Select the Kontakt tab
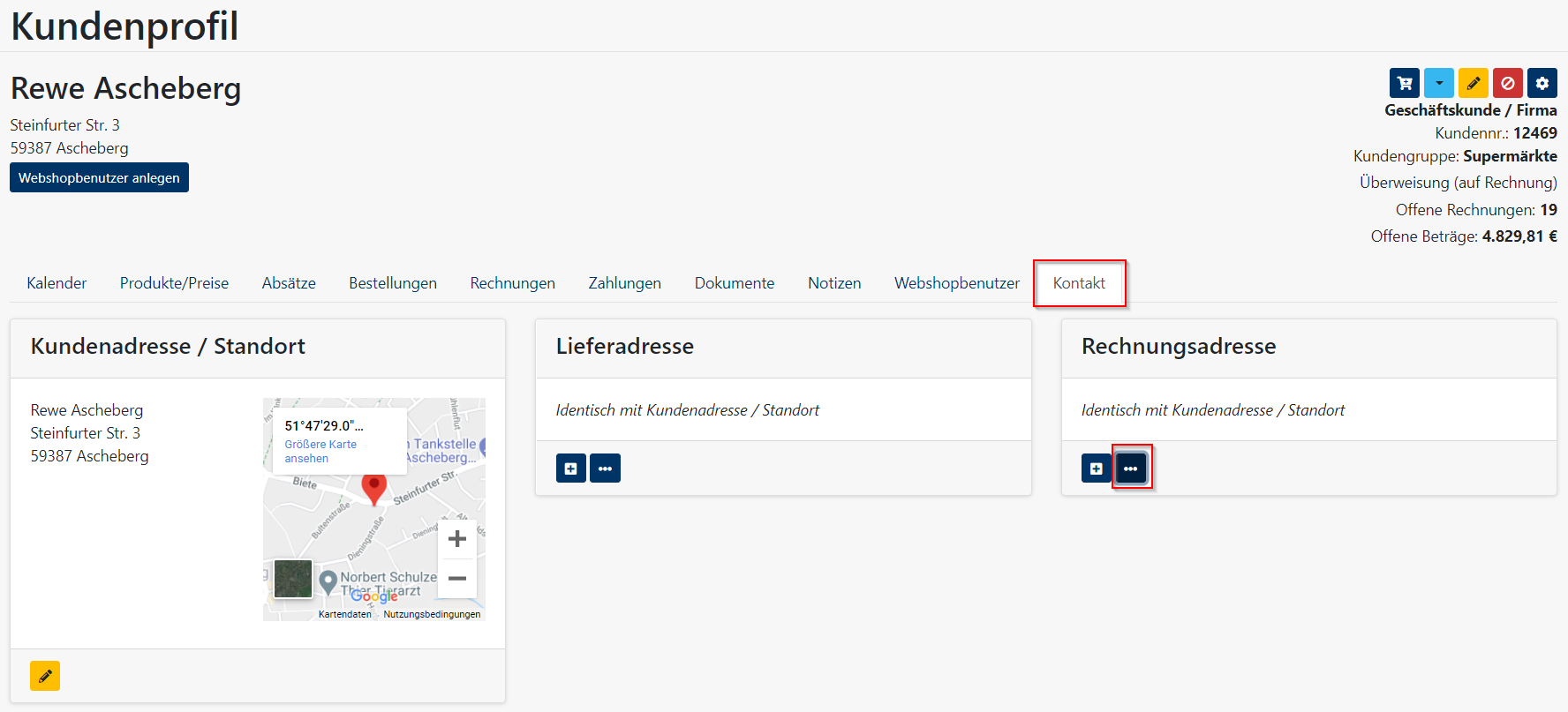The height and width of the screenshot is (712, 1568). click(x=1079, y=283)
